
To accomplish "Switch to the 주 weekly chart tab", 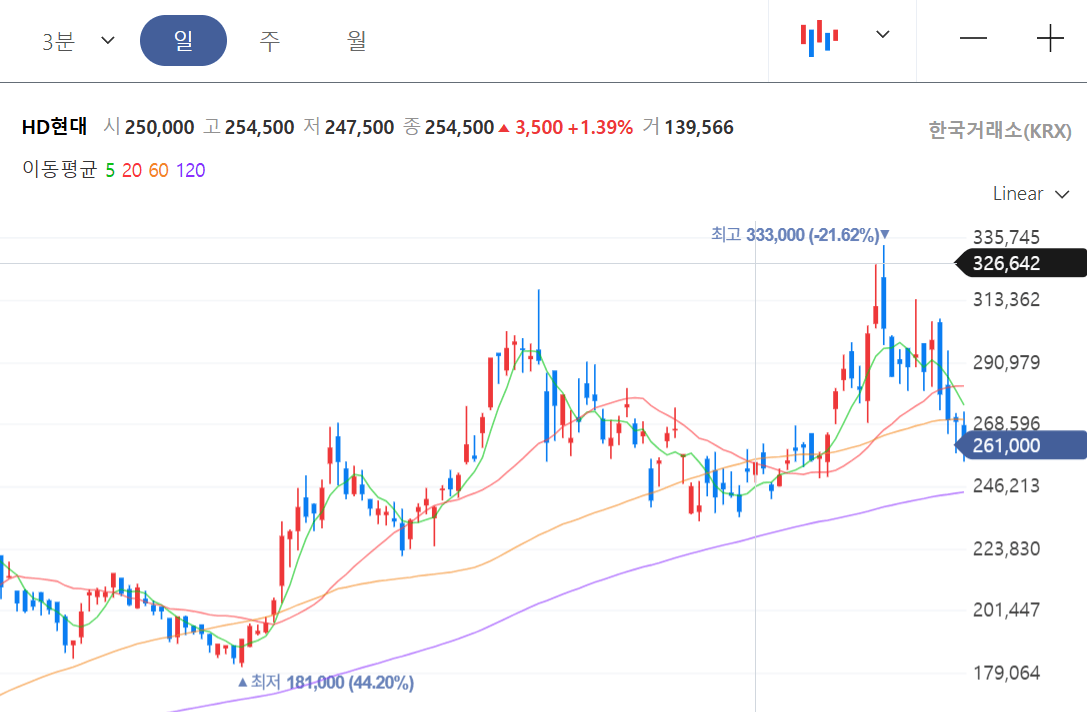I will (270, 41).
